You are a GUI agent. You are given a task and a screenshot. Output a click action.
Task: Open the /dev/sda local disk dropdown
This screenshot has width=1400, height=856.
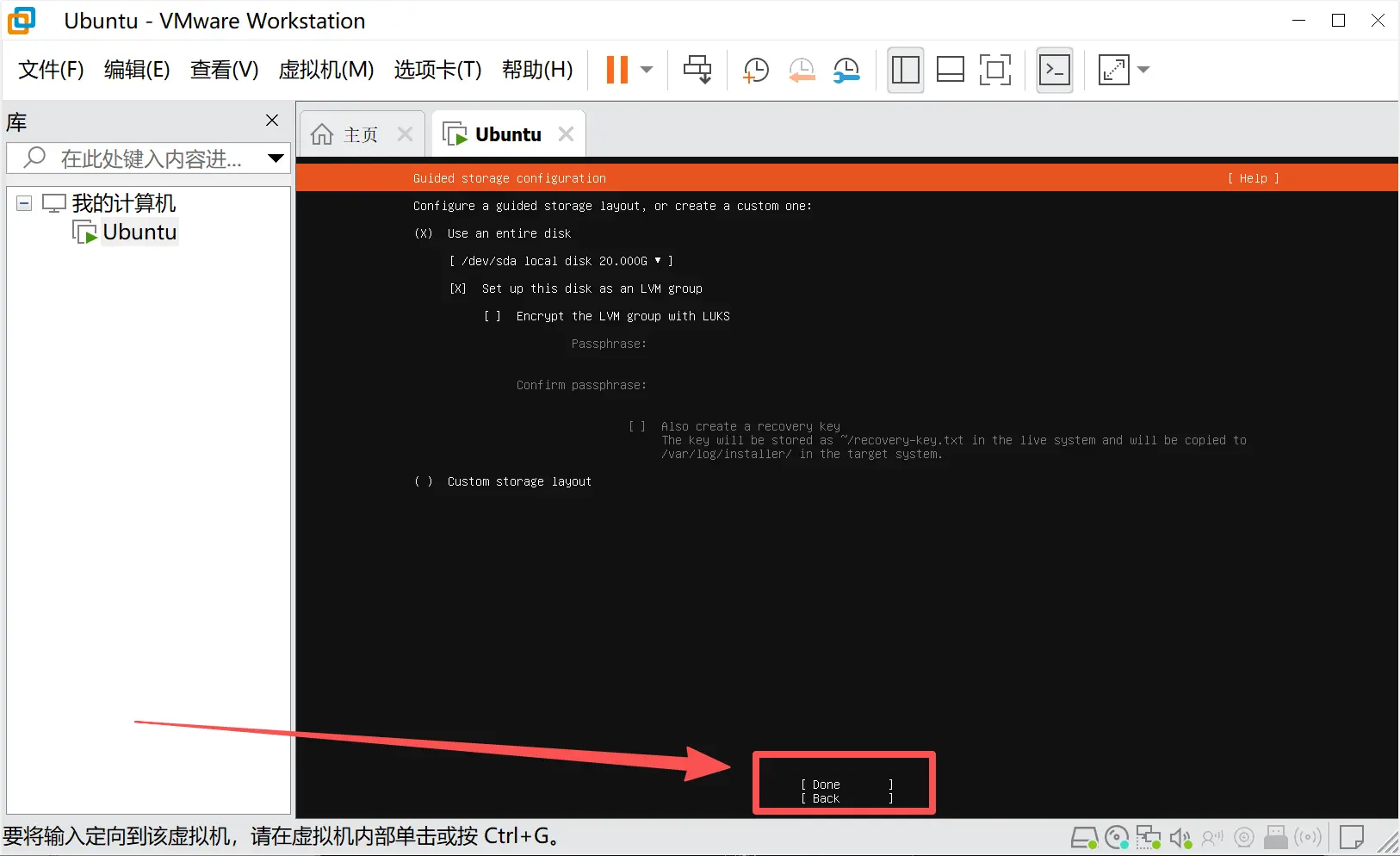click(561, 261)
